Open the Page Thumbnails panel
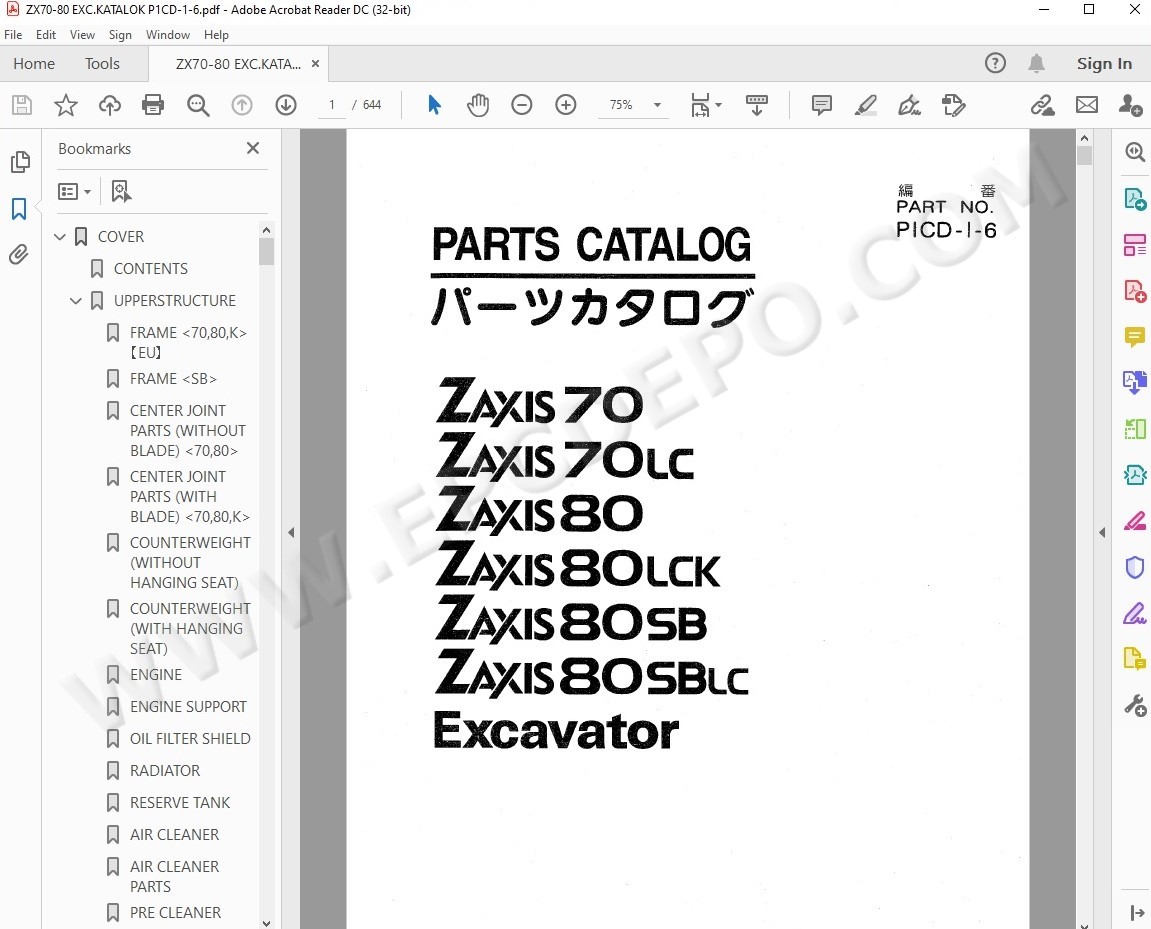 click(x=20, y=161)
